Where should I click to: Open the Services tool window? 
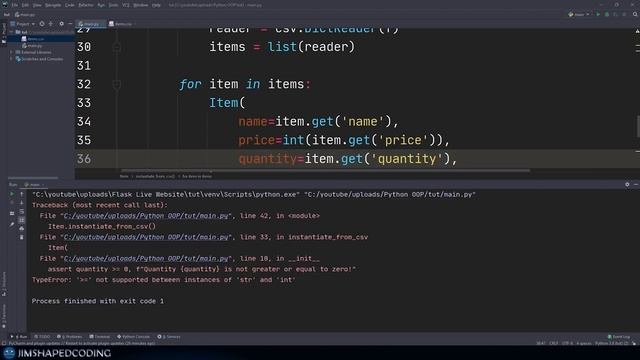pyautogui.click(x=169, y=337)
